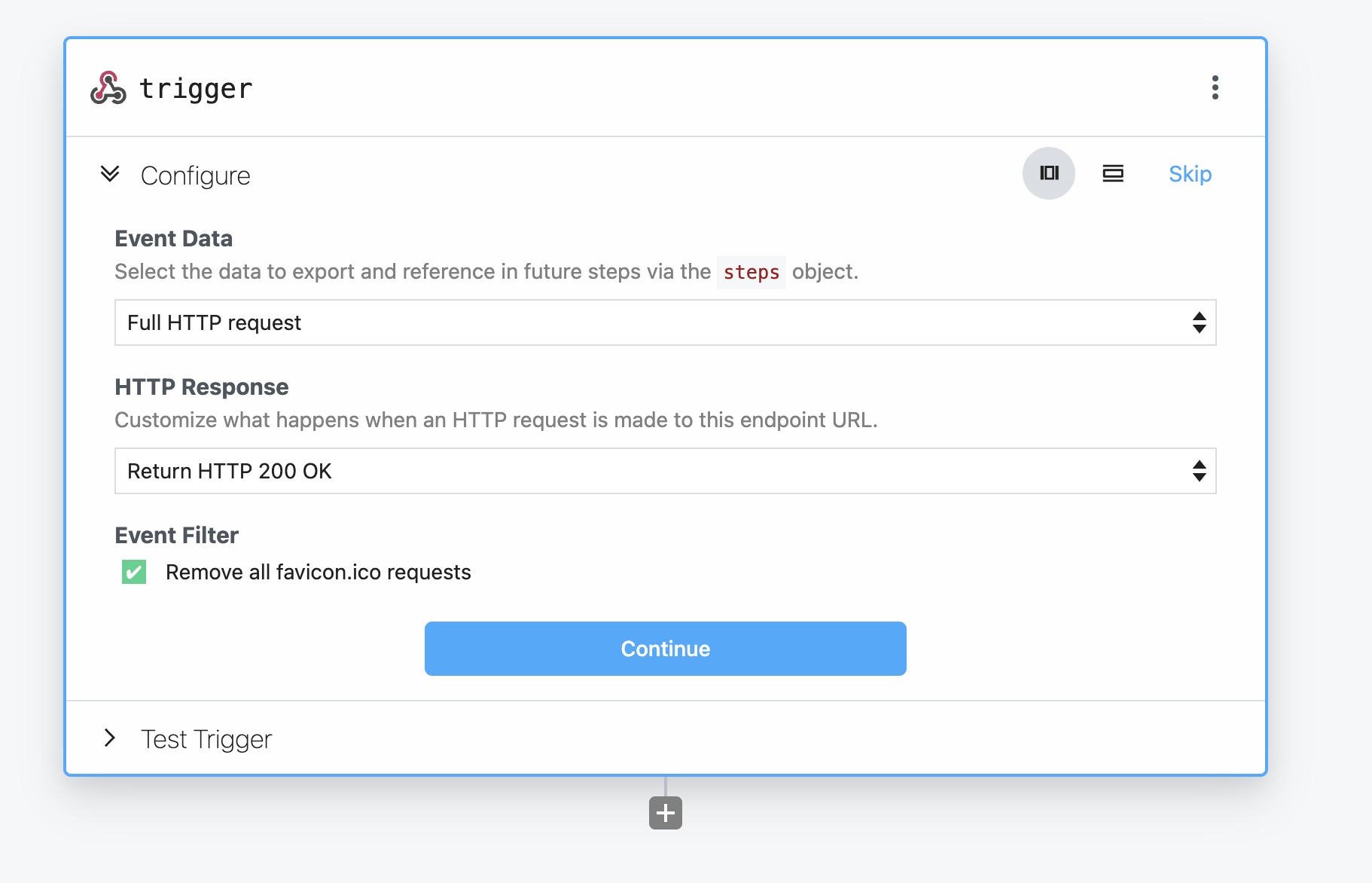Click the Event Filter heading
The image size is (1372, 883).
click(x=176, y=535)
